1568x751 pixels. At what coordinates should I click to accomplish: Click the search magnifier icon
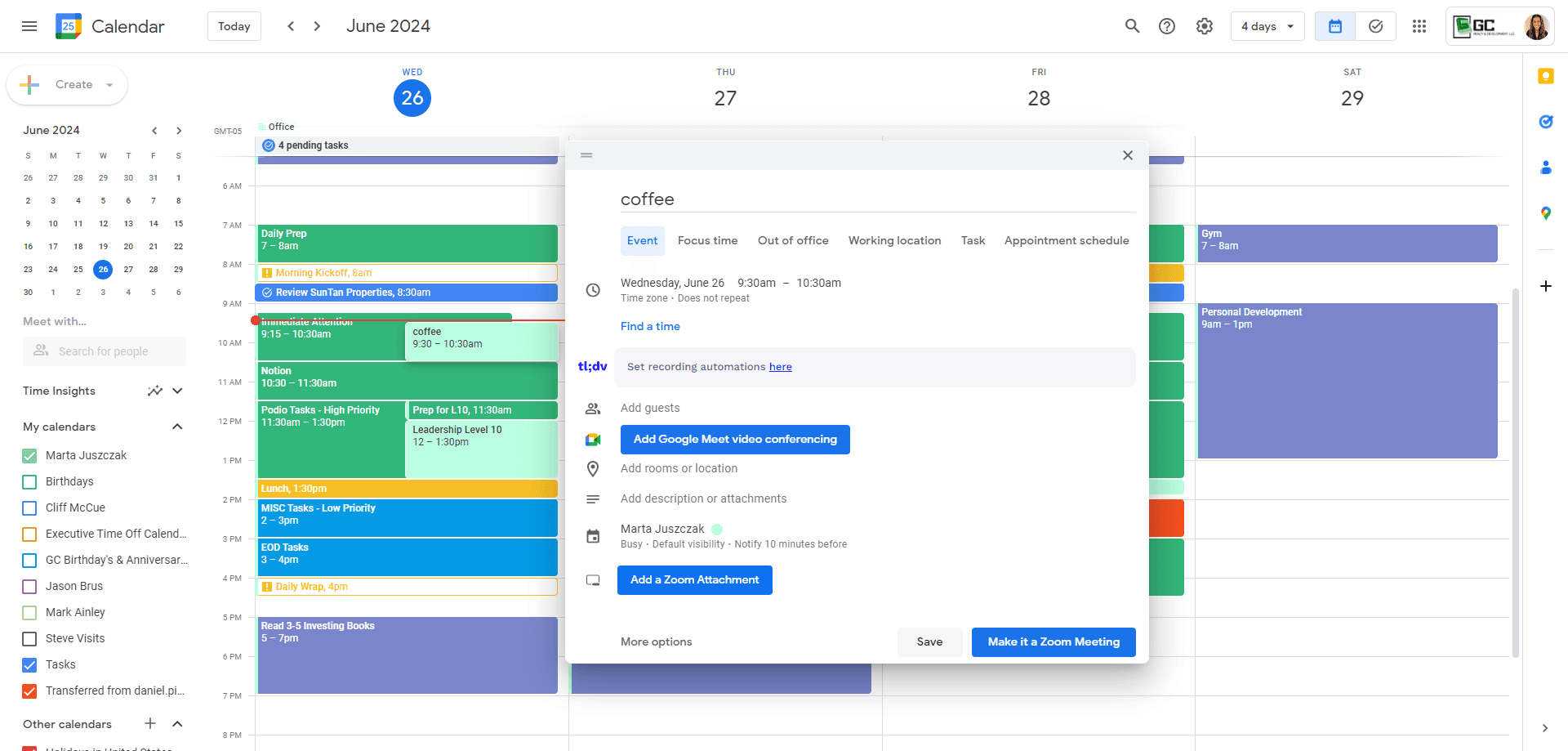[x=1132, y=26]
